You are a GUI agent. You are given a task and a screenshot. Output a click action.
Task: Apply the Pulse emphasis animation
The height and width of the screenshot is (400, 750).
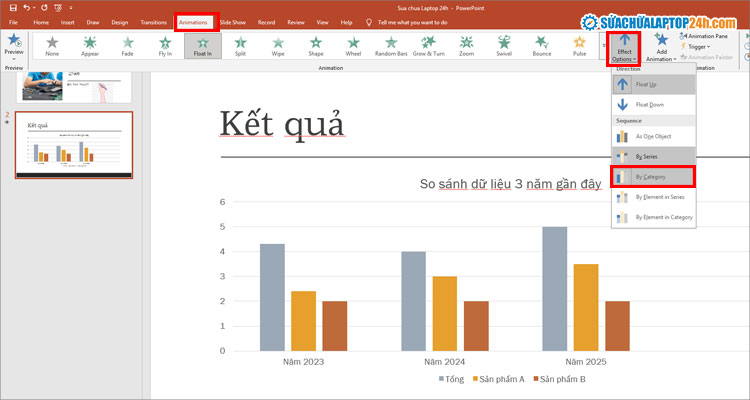click(x=580, y=46)
